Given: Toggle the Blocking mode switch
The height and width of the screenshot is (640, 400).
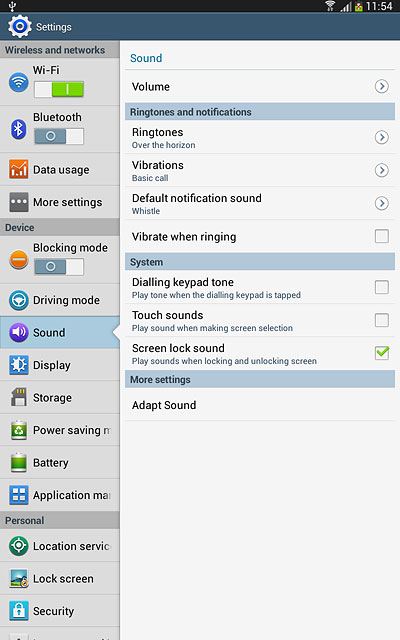Looking at the screenshot, I should pyautogui.click(x=59, y=267).
